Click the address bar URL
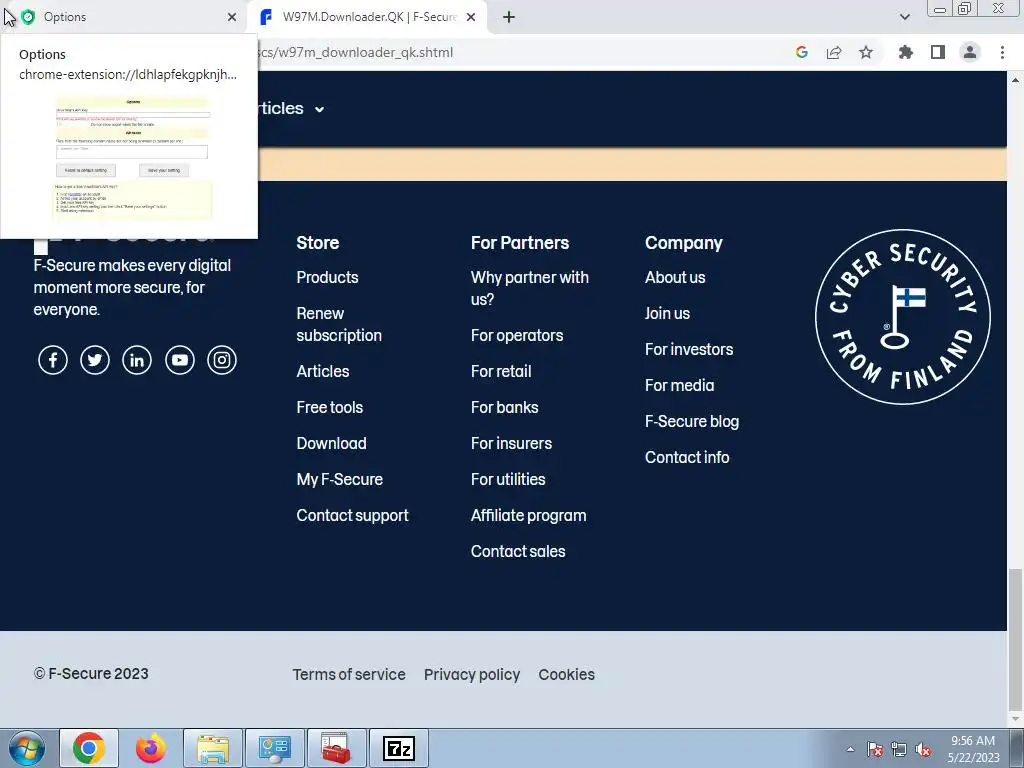 tap(356, 52)
